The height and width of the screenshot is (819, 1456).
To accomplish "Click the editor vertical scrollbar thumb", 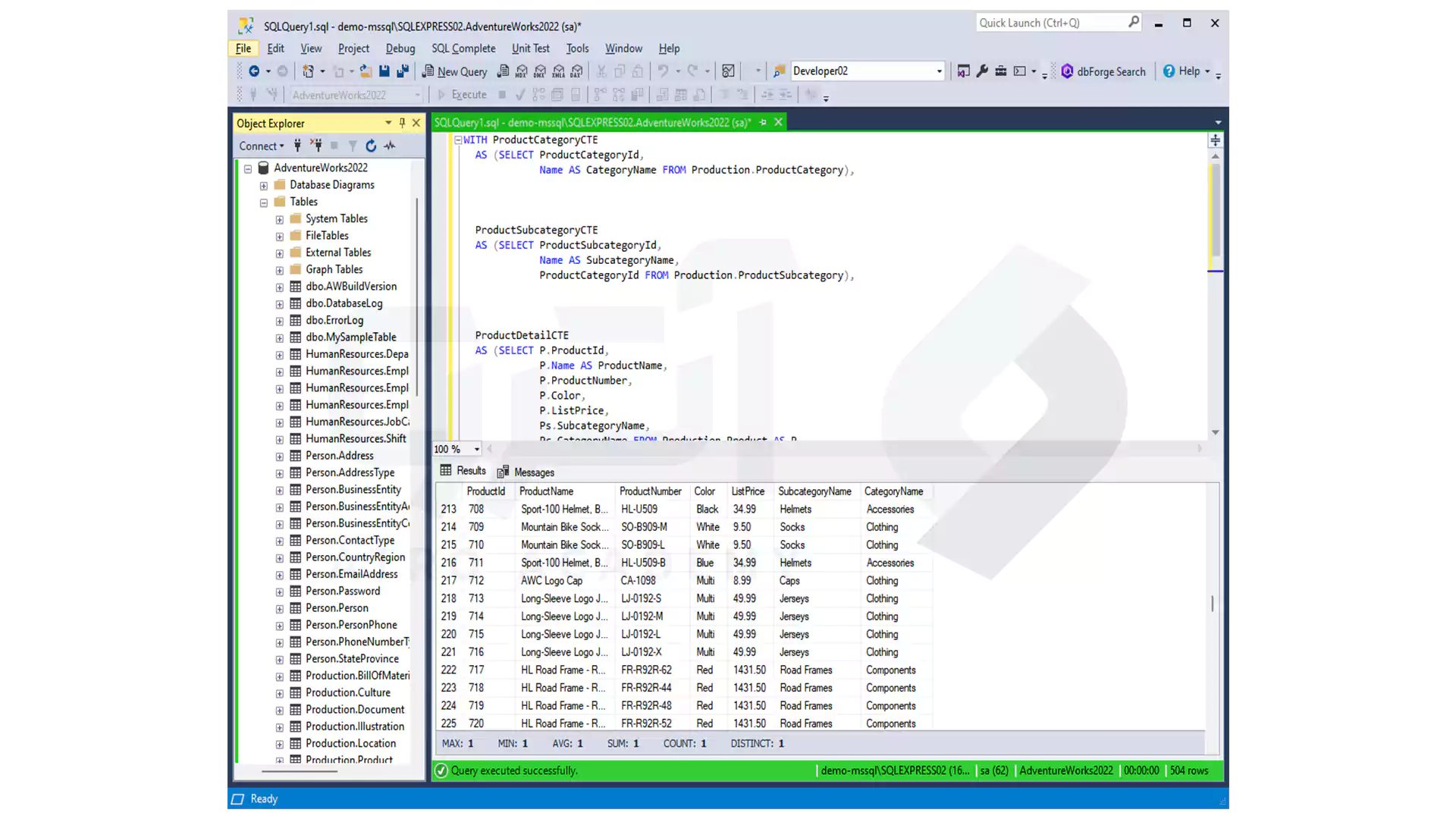I will (x=1216, y=210).
